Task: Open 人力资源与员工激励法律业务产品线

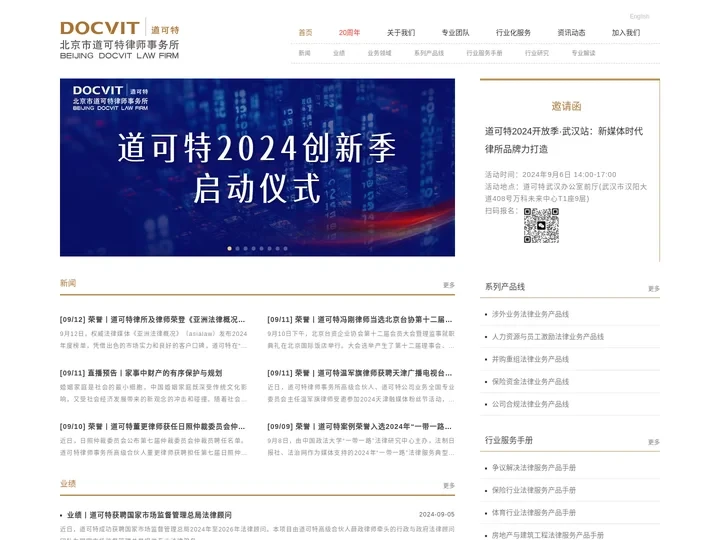Action: click(548, 337)
